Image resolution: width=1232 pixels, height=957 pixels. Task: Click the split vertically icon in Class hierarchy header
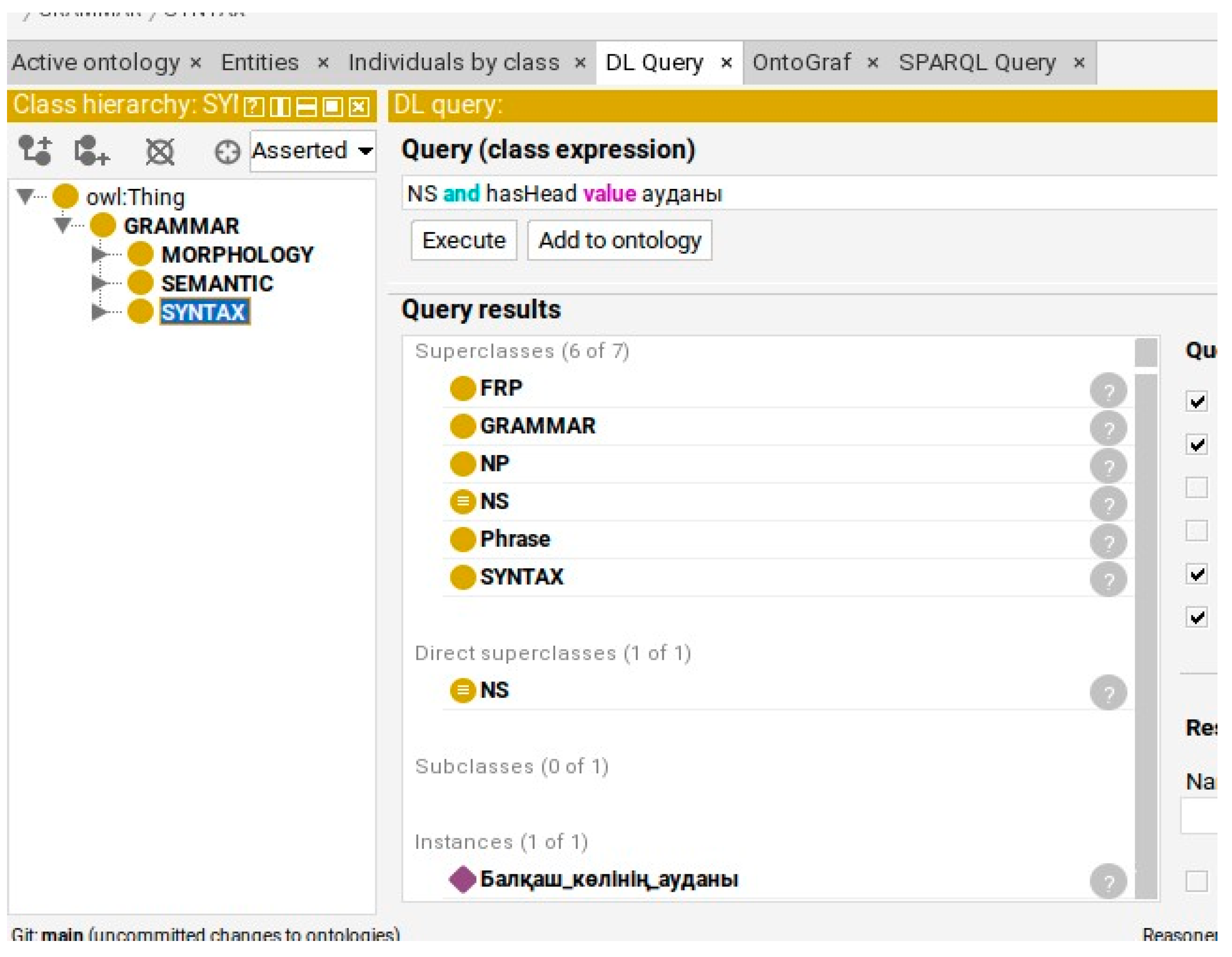coord(281,107)
